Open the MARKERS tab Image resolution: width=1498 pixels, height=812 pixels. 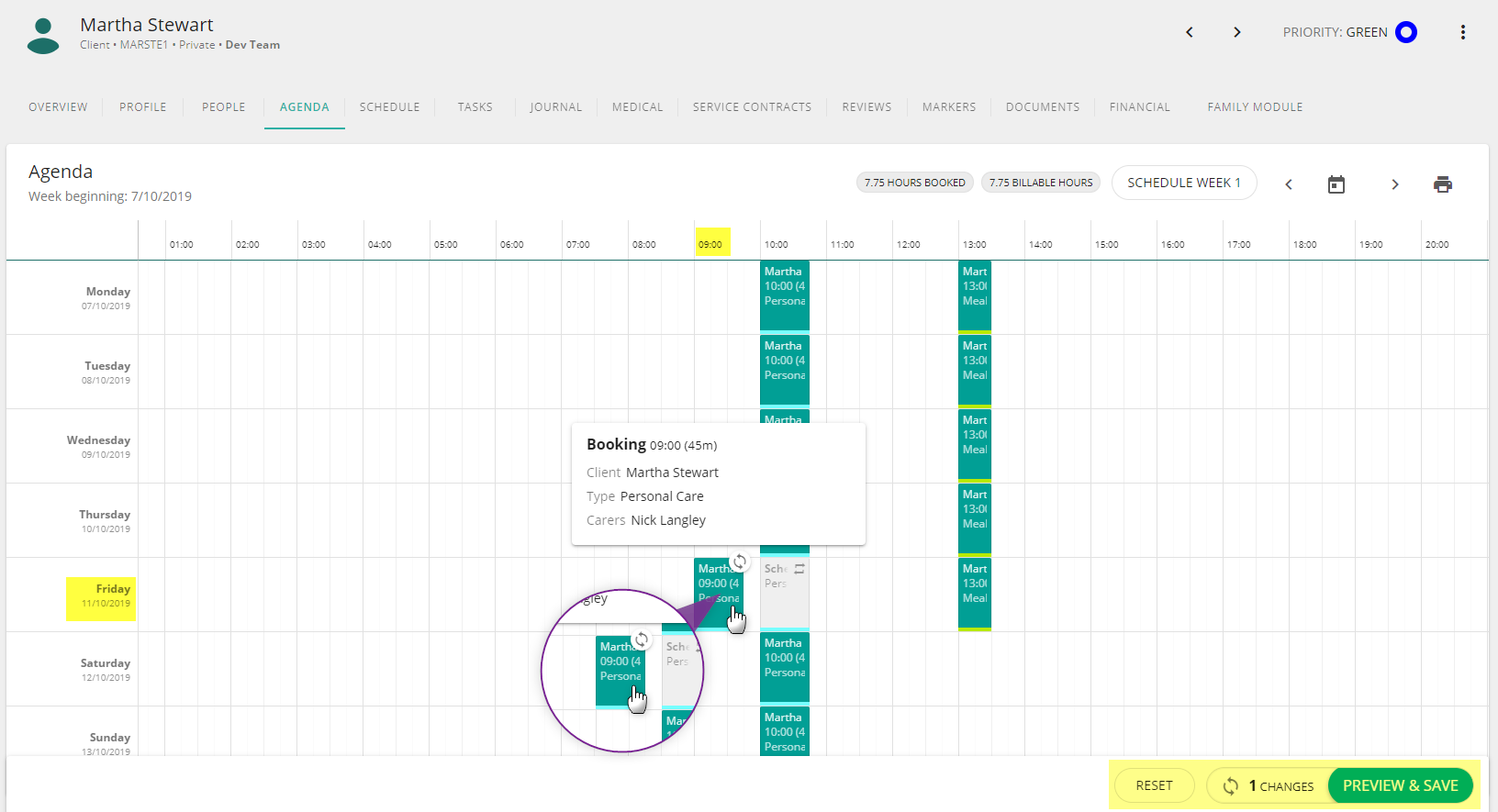tap(949, 107)
